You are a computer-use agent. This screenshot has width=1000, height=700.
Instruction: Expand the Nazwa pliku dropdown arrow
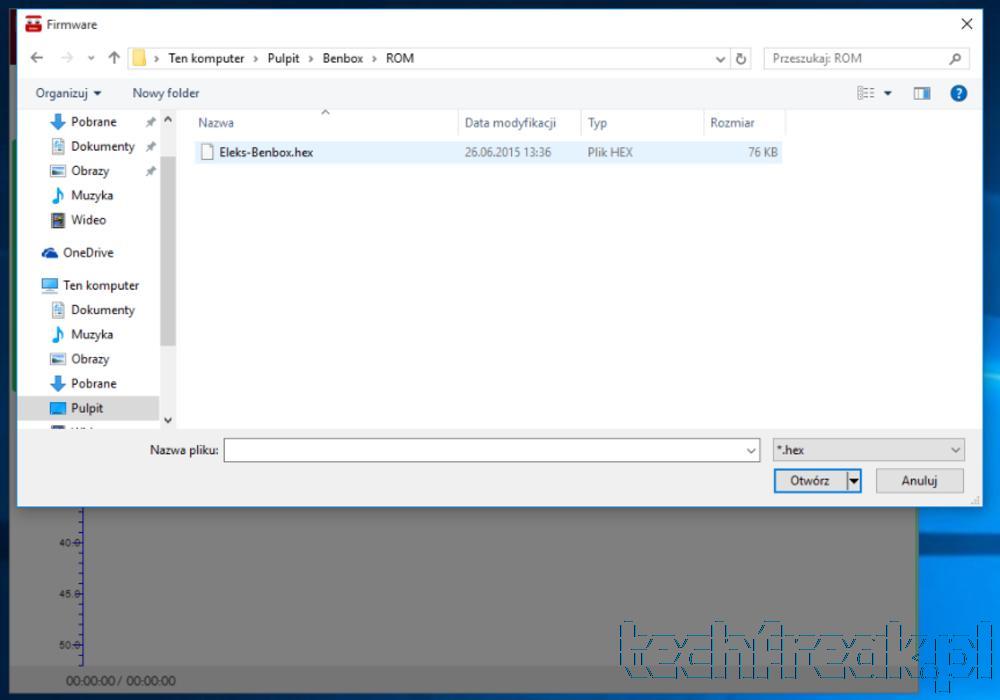(751, 451)
